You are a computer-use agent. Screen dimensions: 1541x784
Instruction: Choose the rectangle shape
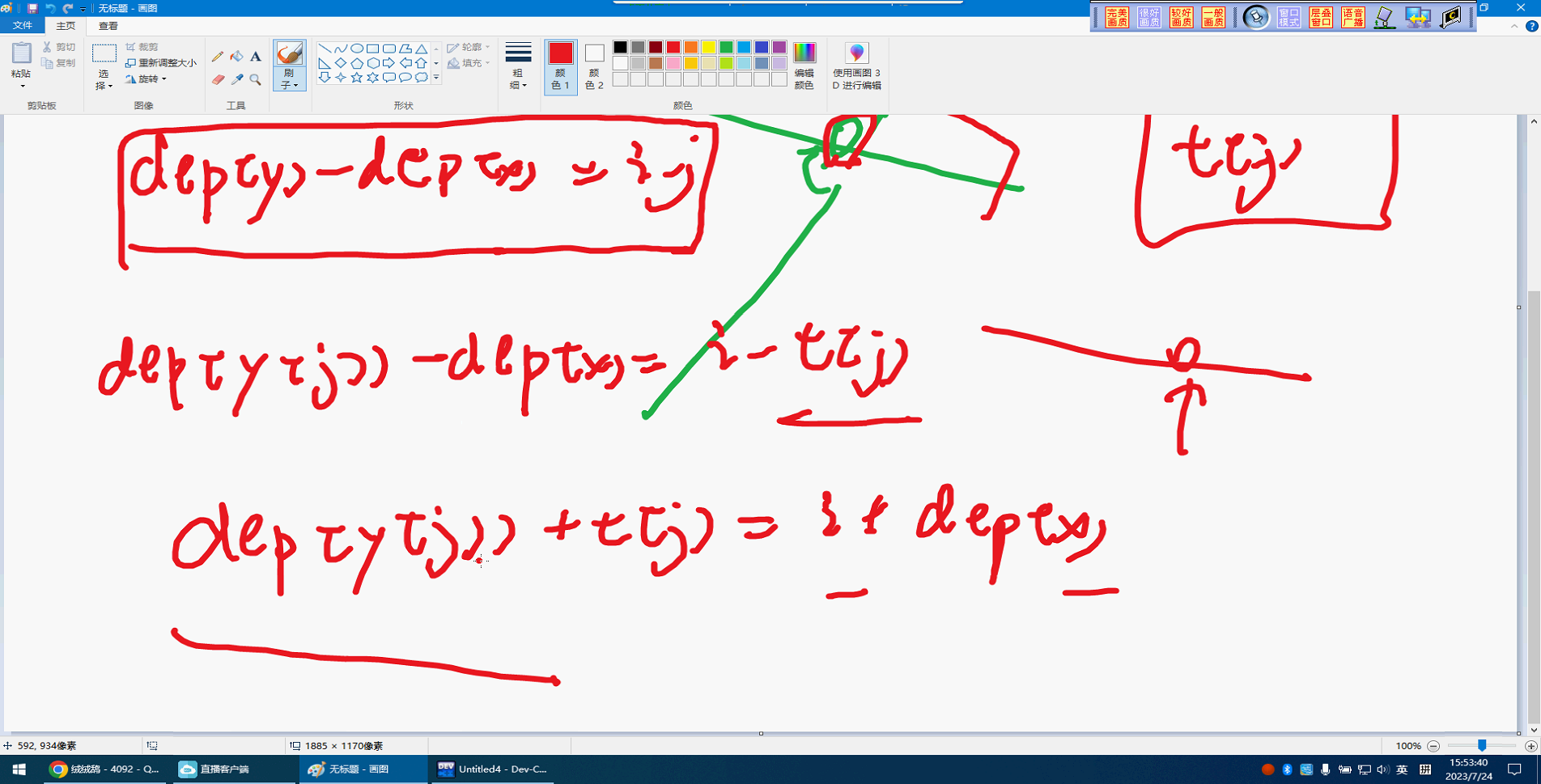click(373, 49)
